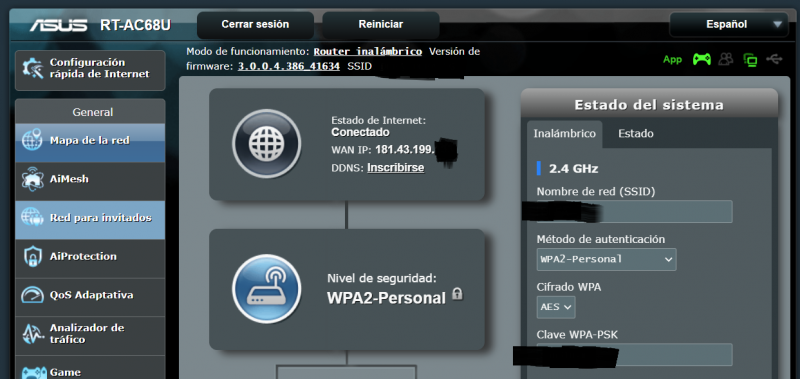The height and width of the screenshot is (379, 800).
Task: Click the Analizador de tráfico icon
Action: [32, 334]
